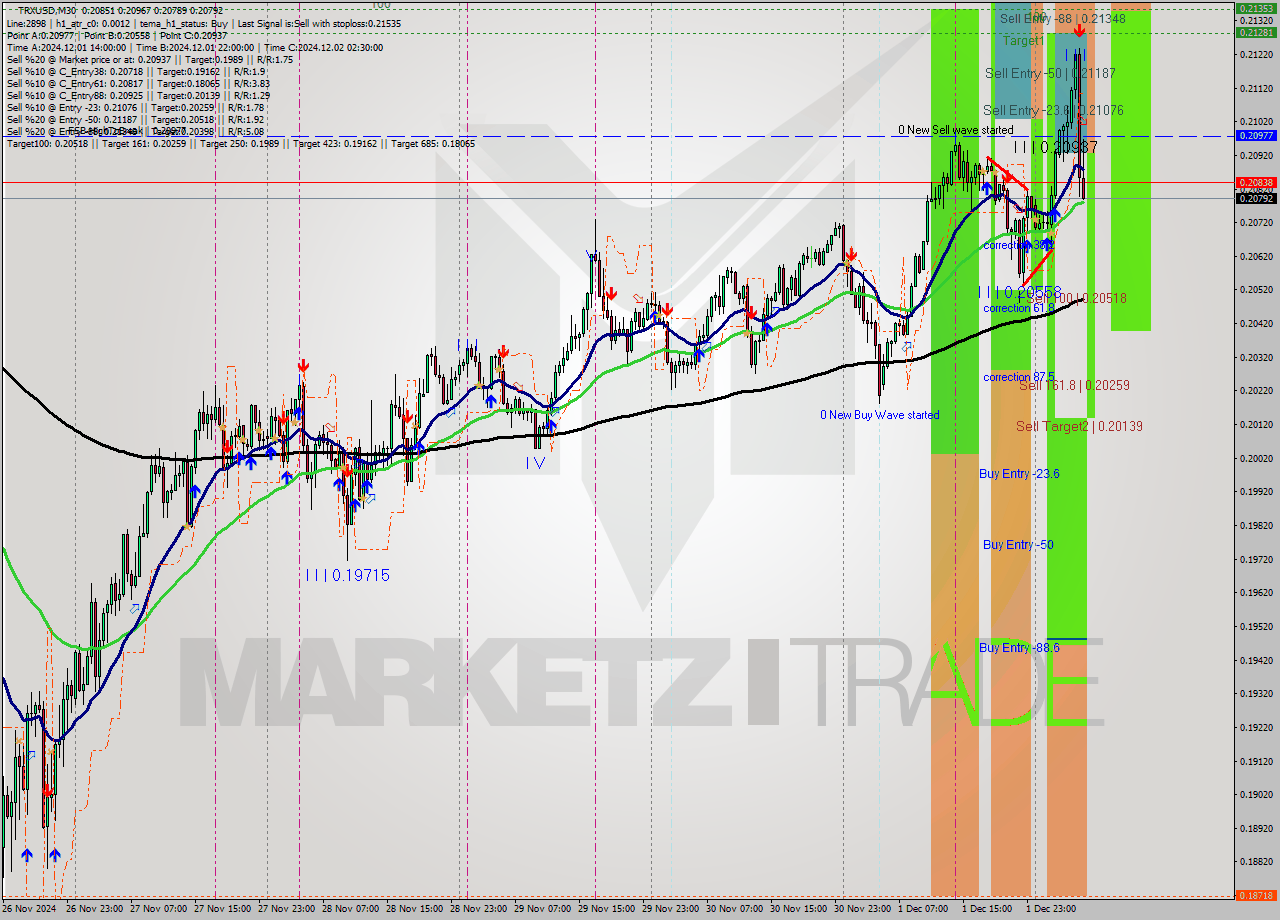Click the 'Point A:0.20977' info line
The image size is (1280, 920).
(x=41, y=35)
